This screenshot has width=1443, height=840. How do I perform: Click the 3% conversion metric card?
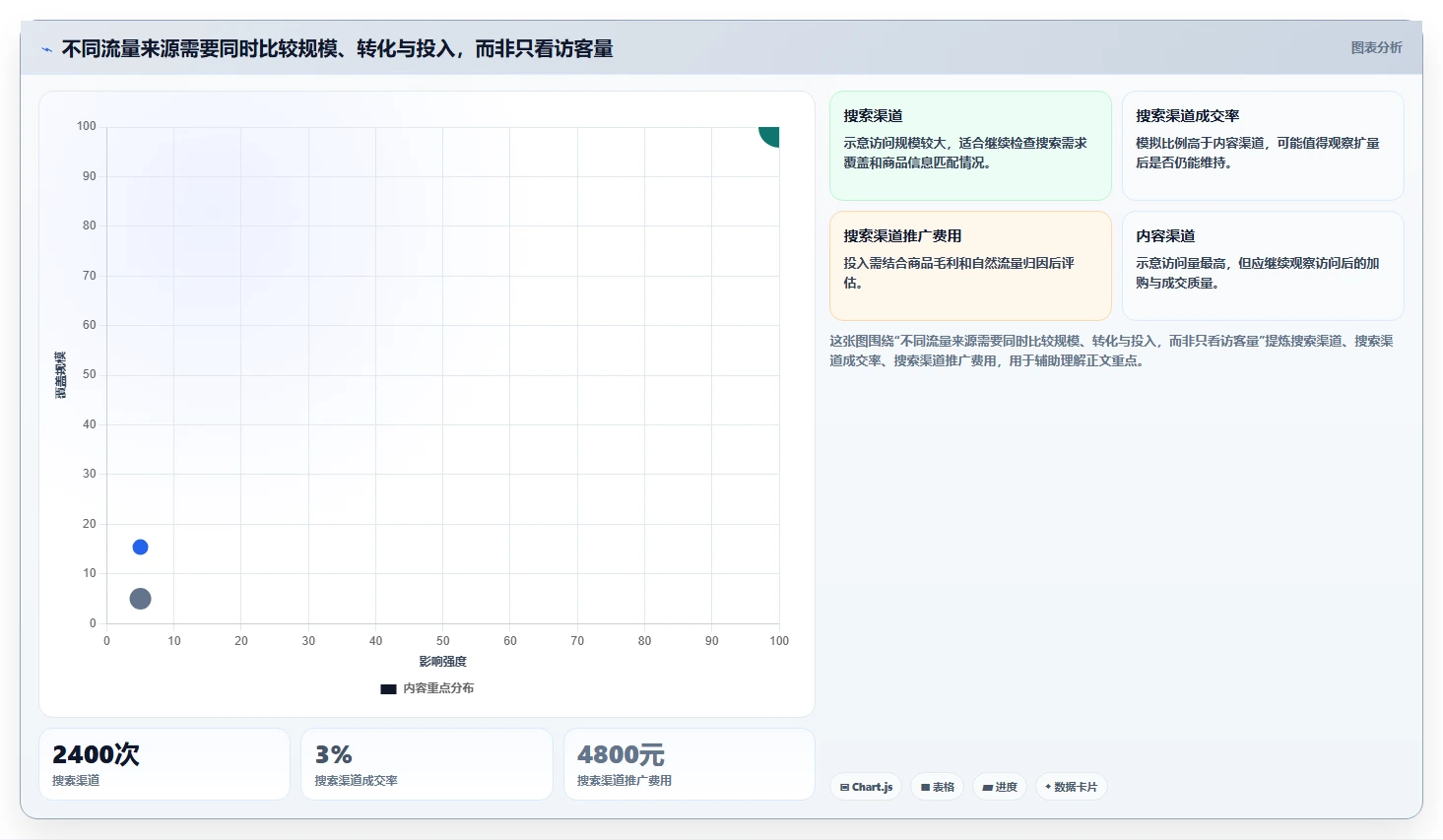click(426, 764)
